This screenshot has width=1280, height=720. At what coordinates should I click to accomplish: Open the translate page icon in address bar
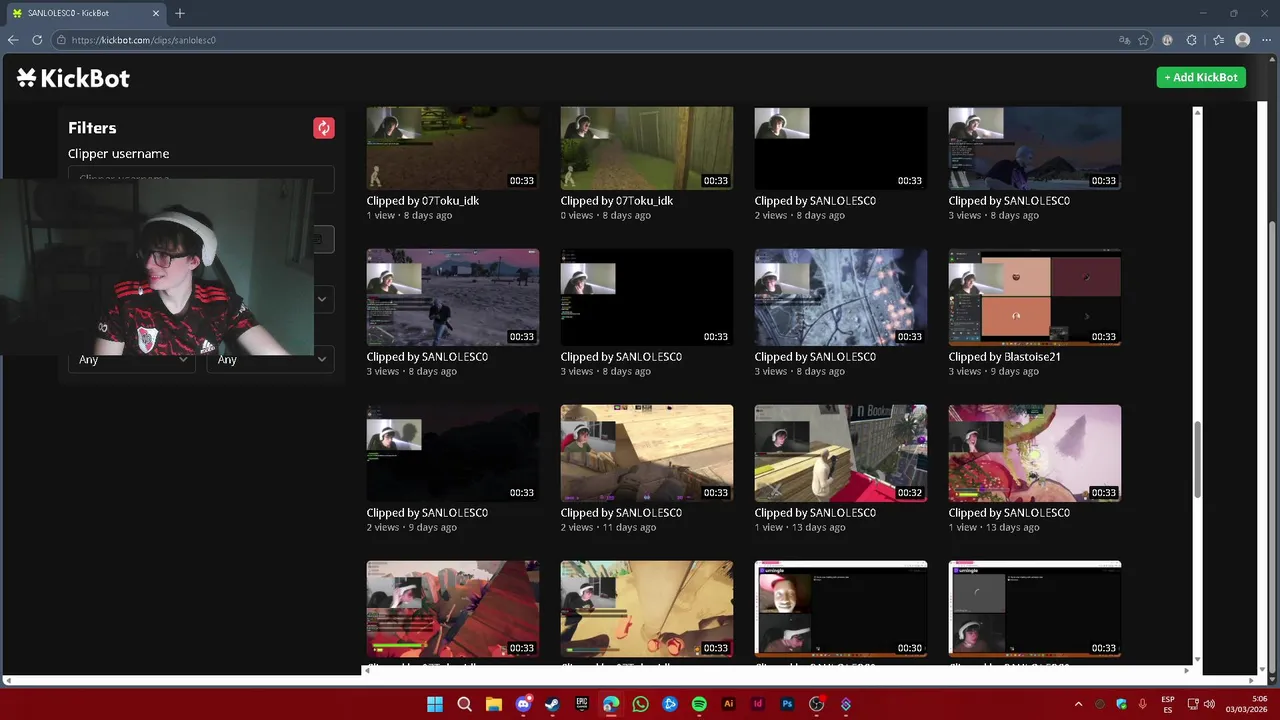1125,40
